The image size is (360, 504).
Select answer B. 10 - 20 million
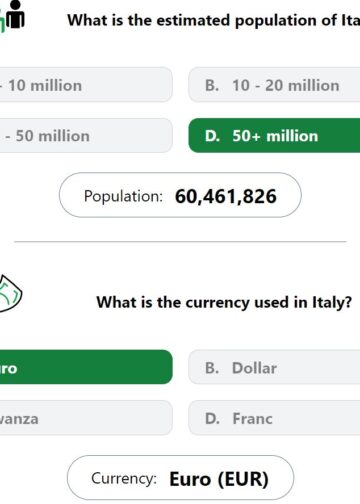pyautogui.click(x=274, y=85)
